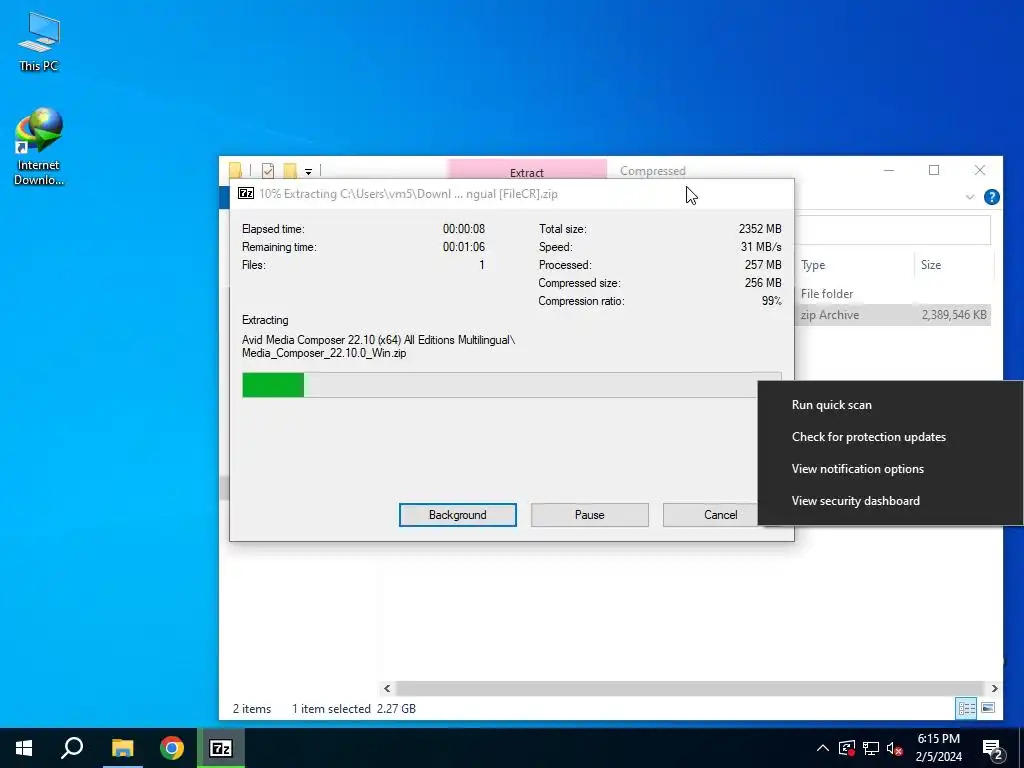Open the quick access toolbar dropdown arrow
Image resolution: width=1024 pixels, height=768 pixels.
[x=308, y=171]
